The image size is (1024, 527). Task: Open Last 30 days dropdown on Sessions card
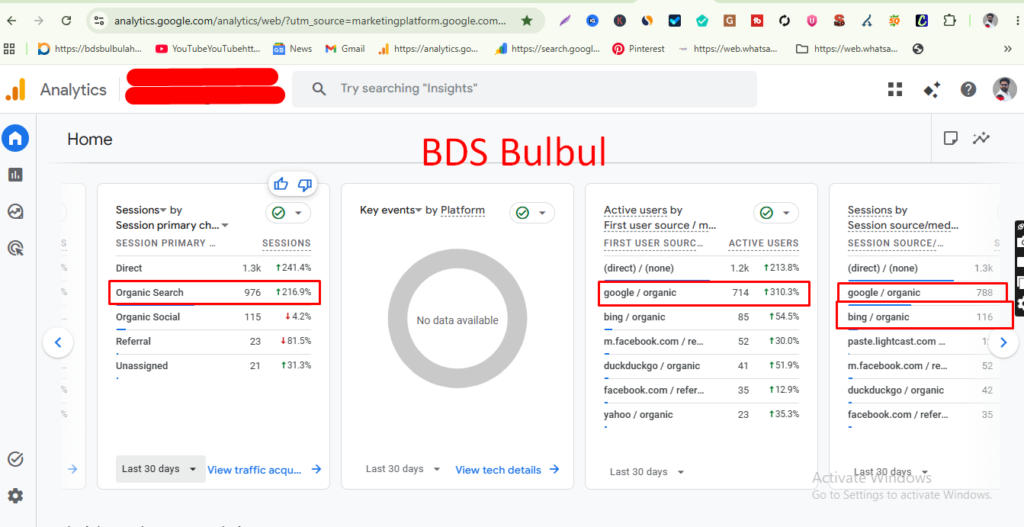tap(160, 469)
